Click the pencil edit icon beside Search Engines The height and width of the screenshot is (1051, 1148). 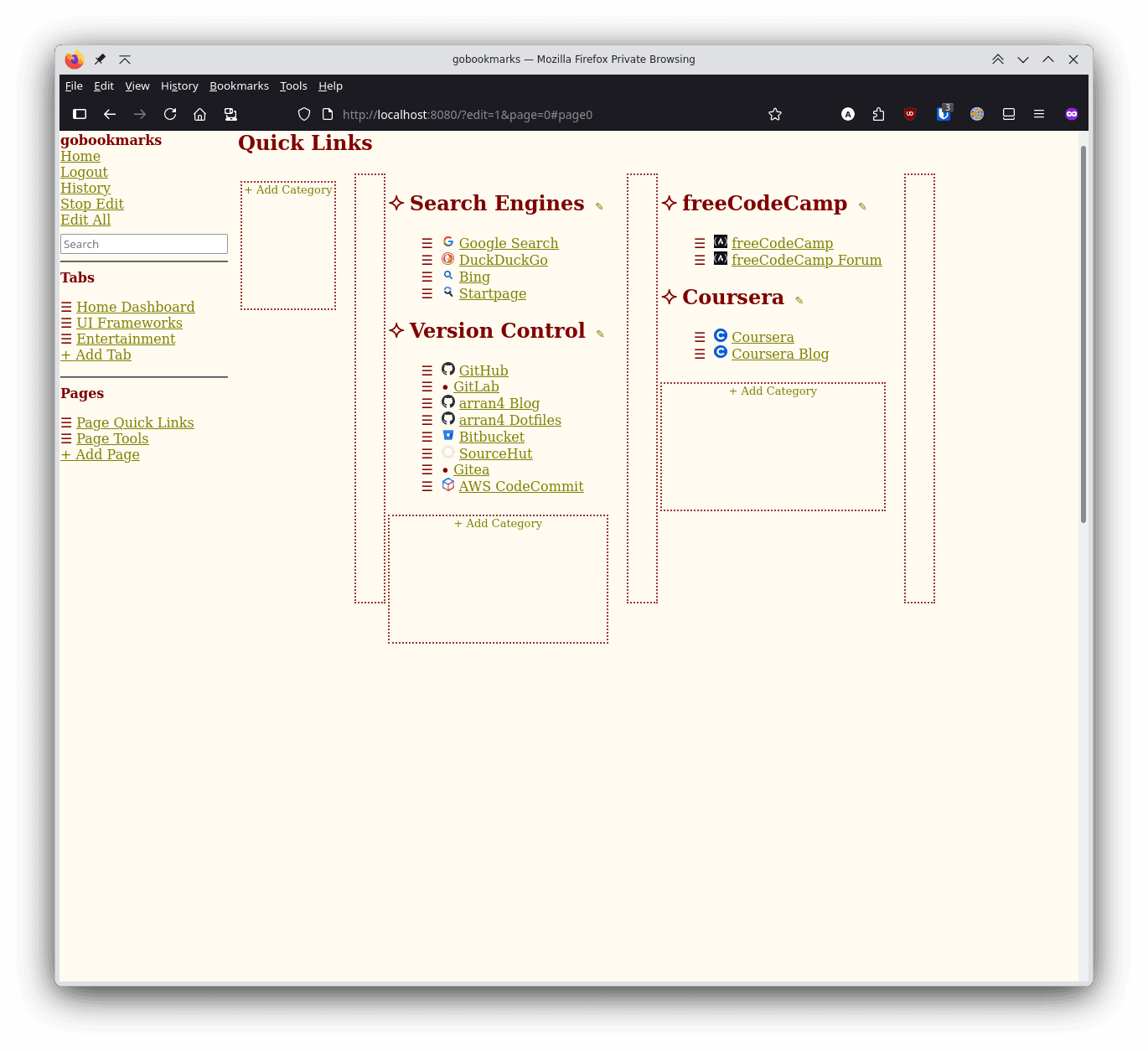(599, 206)
